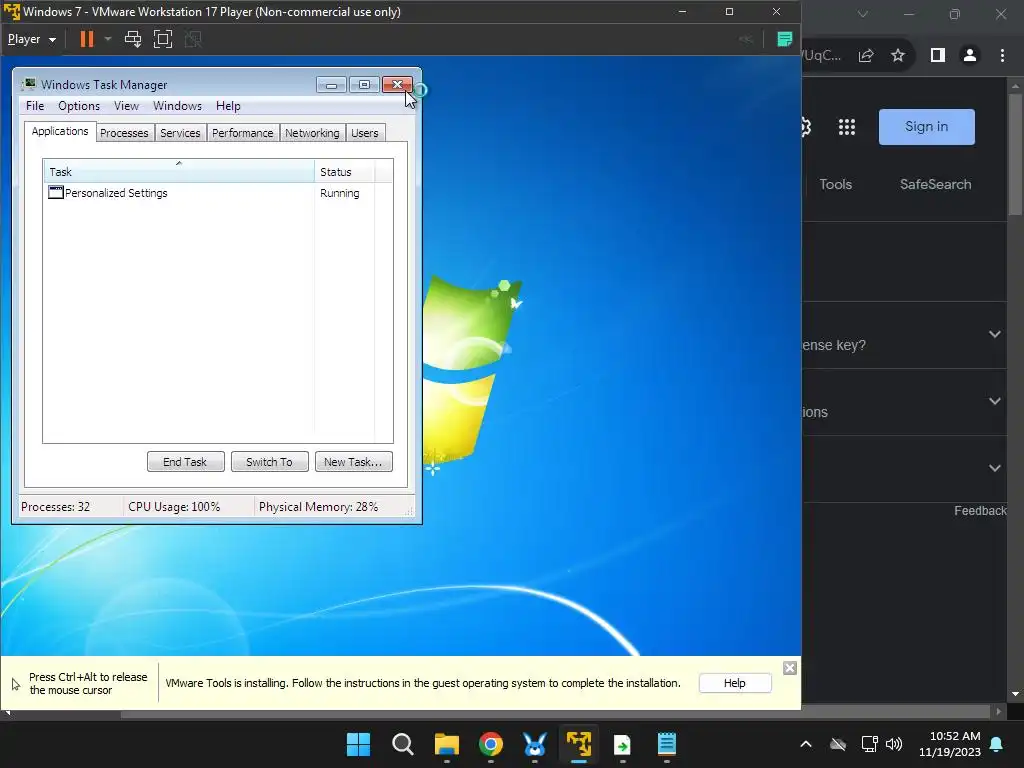Image resolution: width=1024 pixels, height=768 pixels.
Task: Close the Windows Task Manager window
Action: [x=397, y=85]
